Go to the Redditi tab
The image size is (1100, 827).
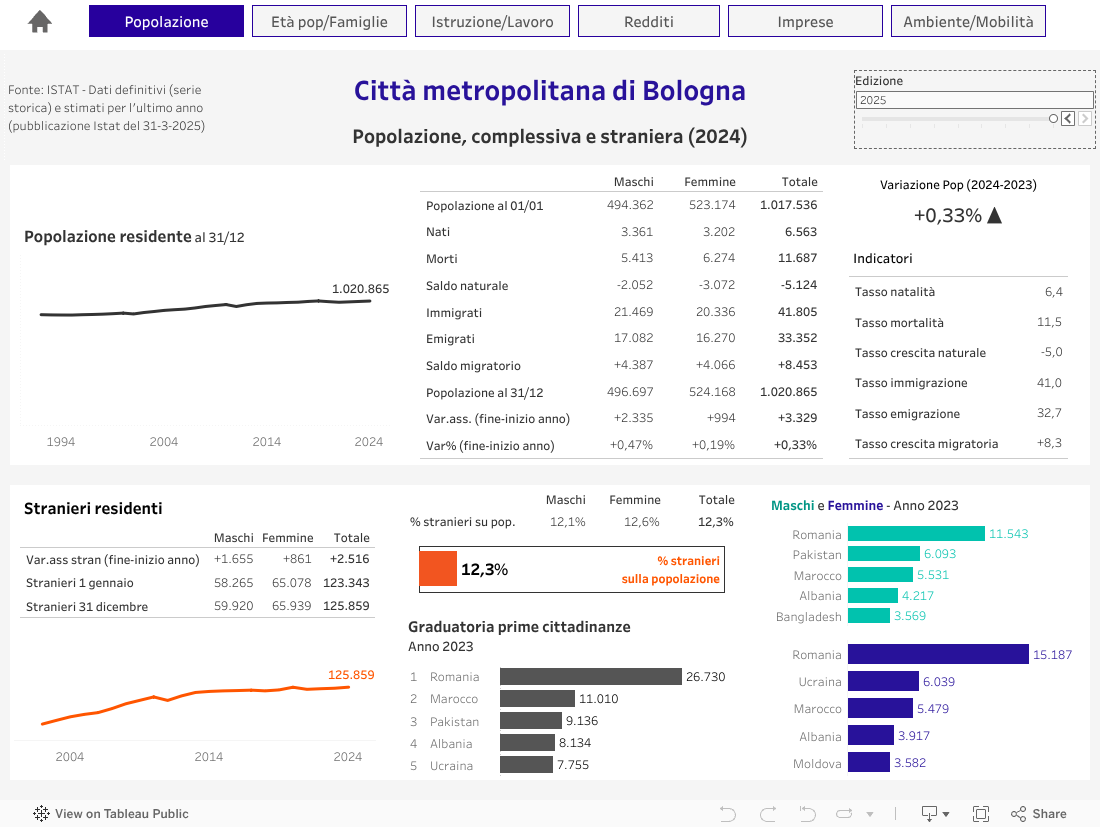(x=648, y=21)
